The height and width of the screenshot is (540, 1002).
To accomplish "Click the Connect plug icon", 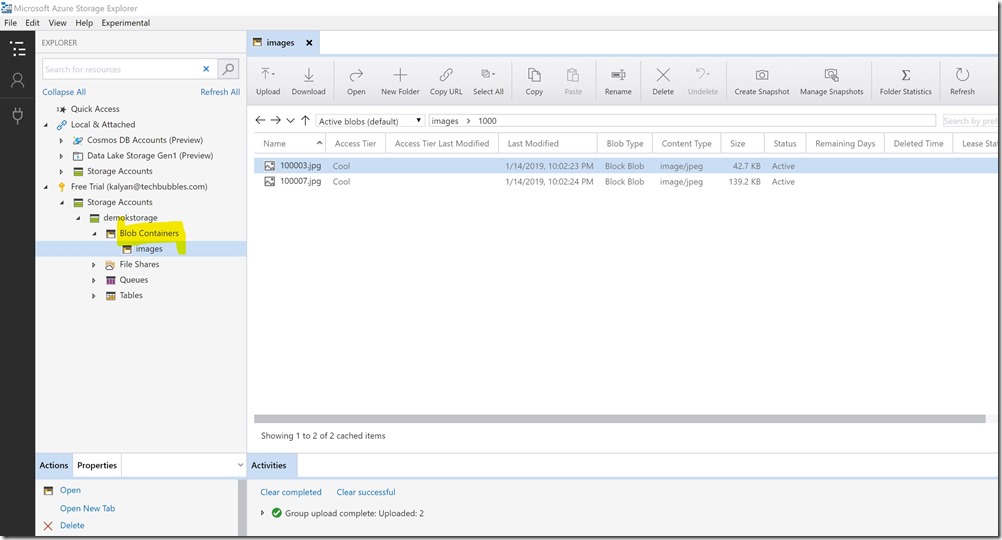I will point(18,115).
